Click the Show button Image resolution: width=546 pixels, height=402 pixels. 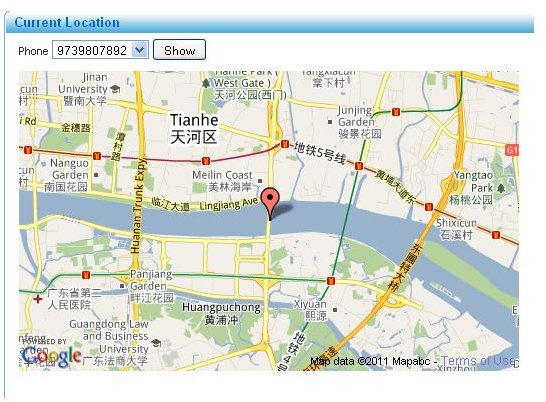coord(179,50)
